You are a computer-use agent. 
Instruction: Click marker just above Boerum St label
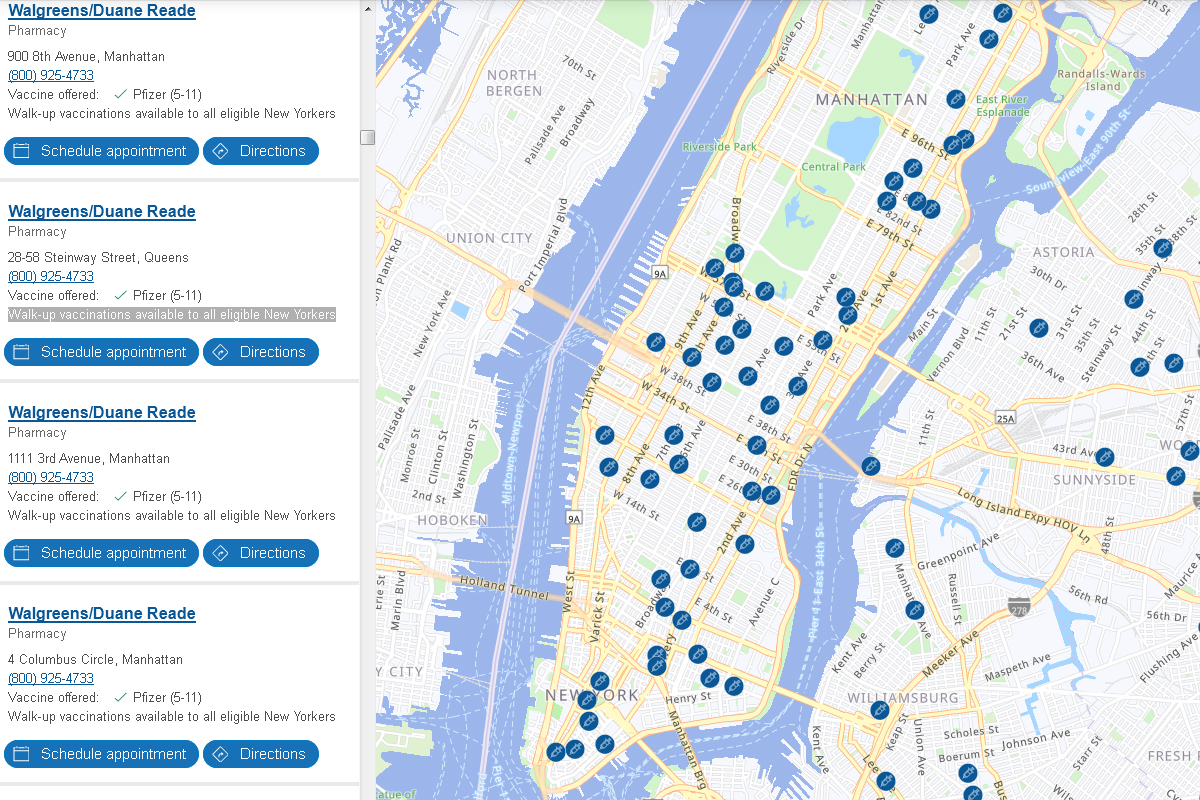click(x=967, y=773)
